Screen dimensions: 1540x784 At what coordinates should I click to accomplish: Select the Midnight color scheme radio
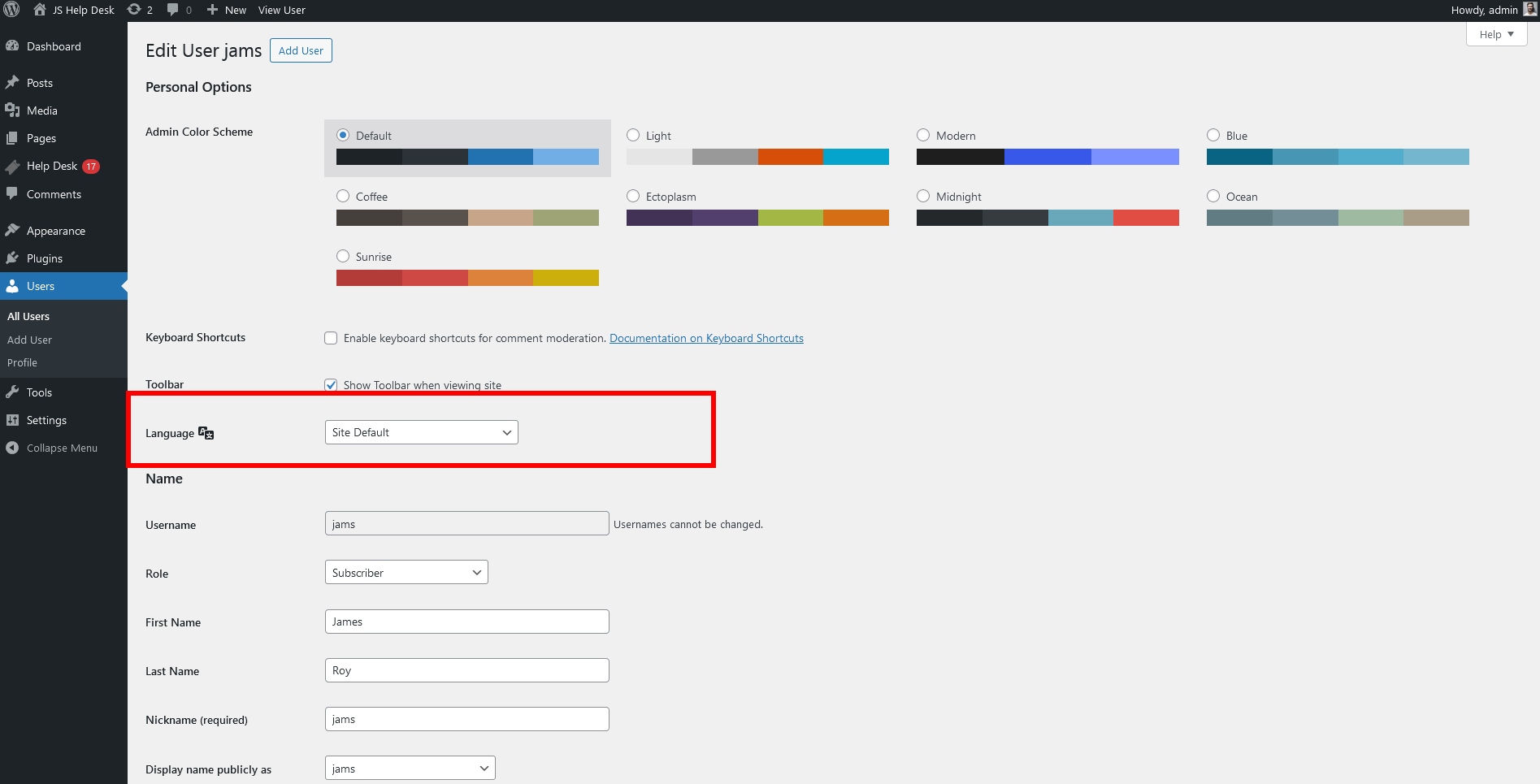pyautogui.click(x=923, y=196)
